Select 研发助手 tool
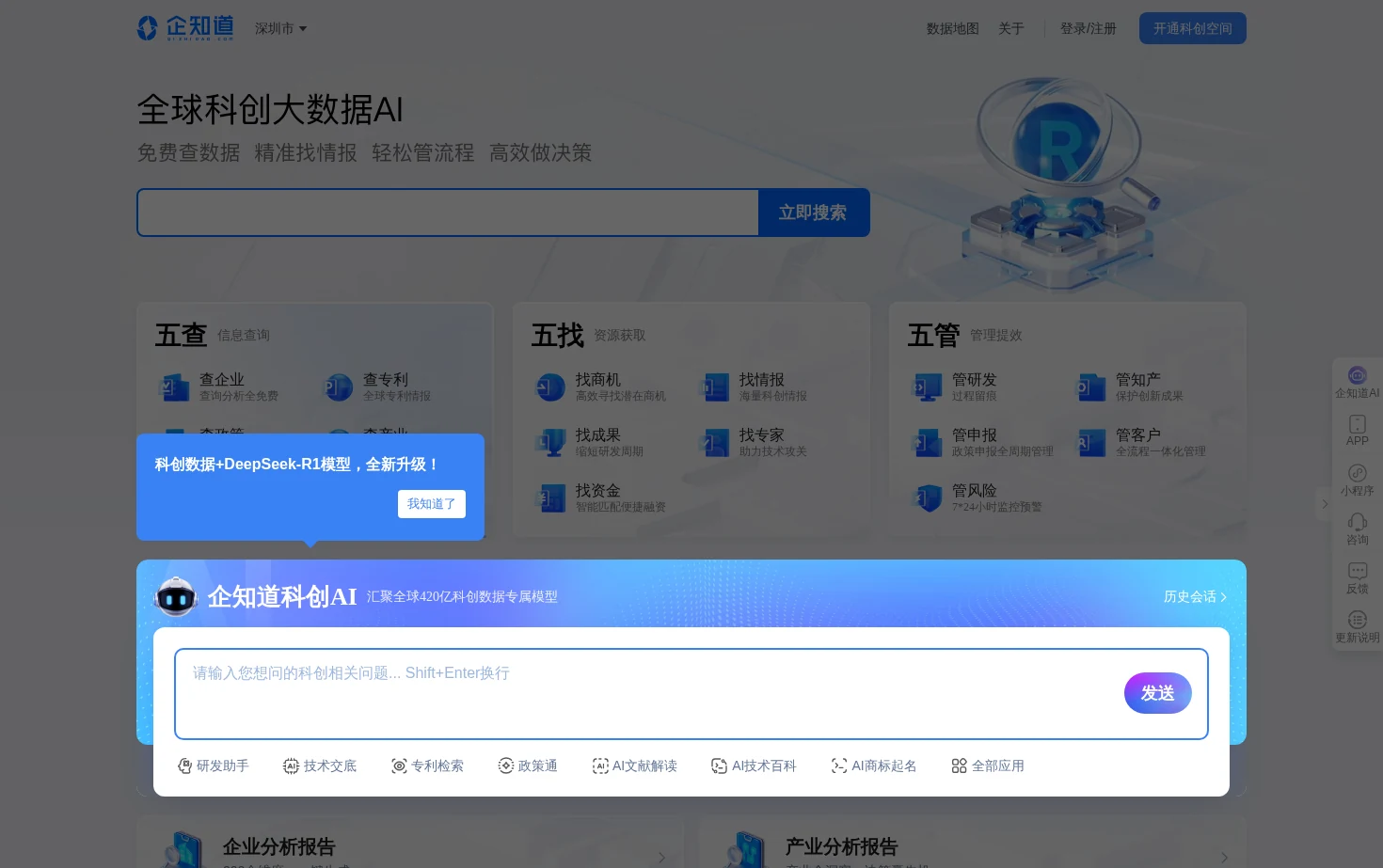This screenshot has height=868, width=1383. pos(214,766)
